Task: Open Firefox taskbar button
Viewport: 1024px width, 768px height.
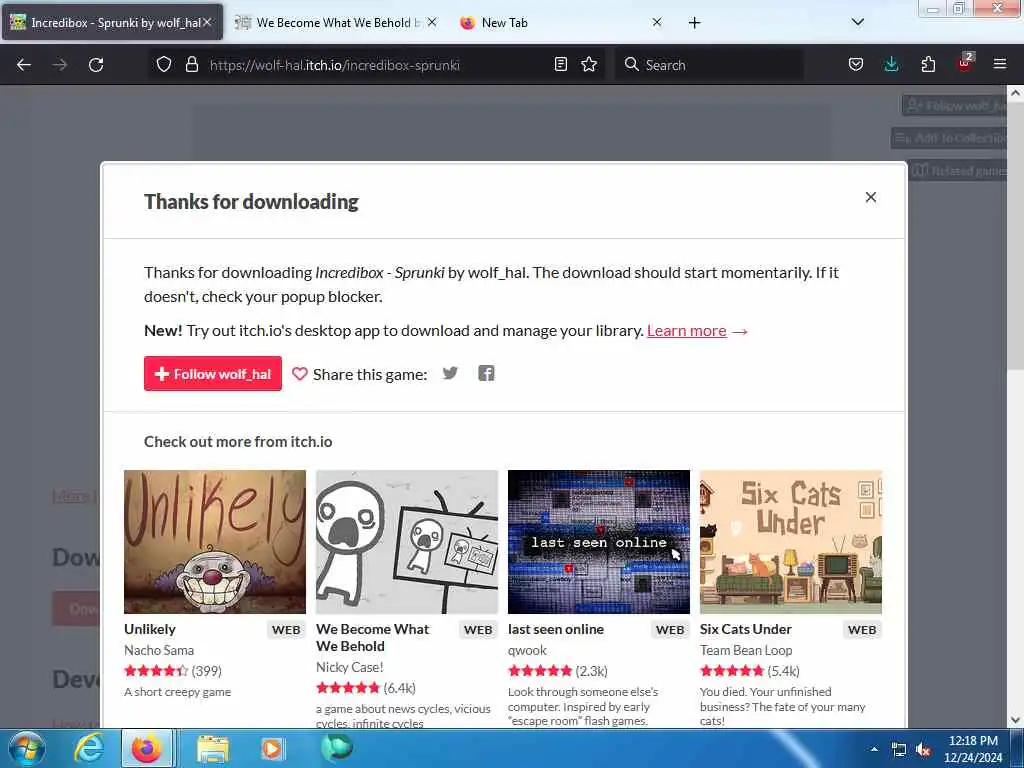Action: 147,749
